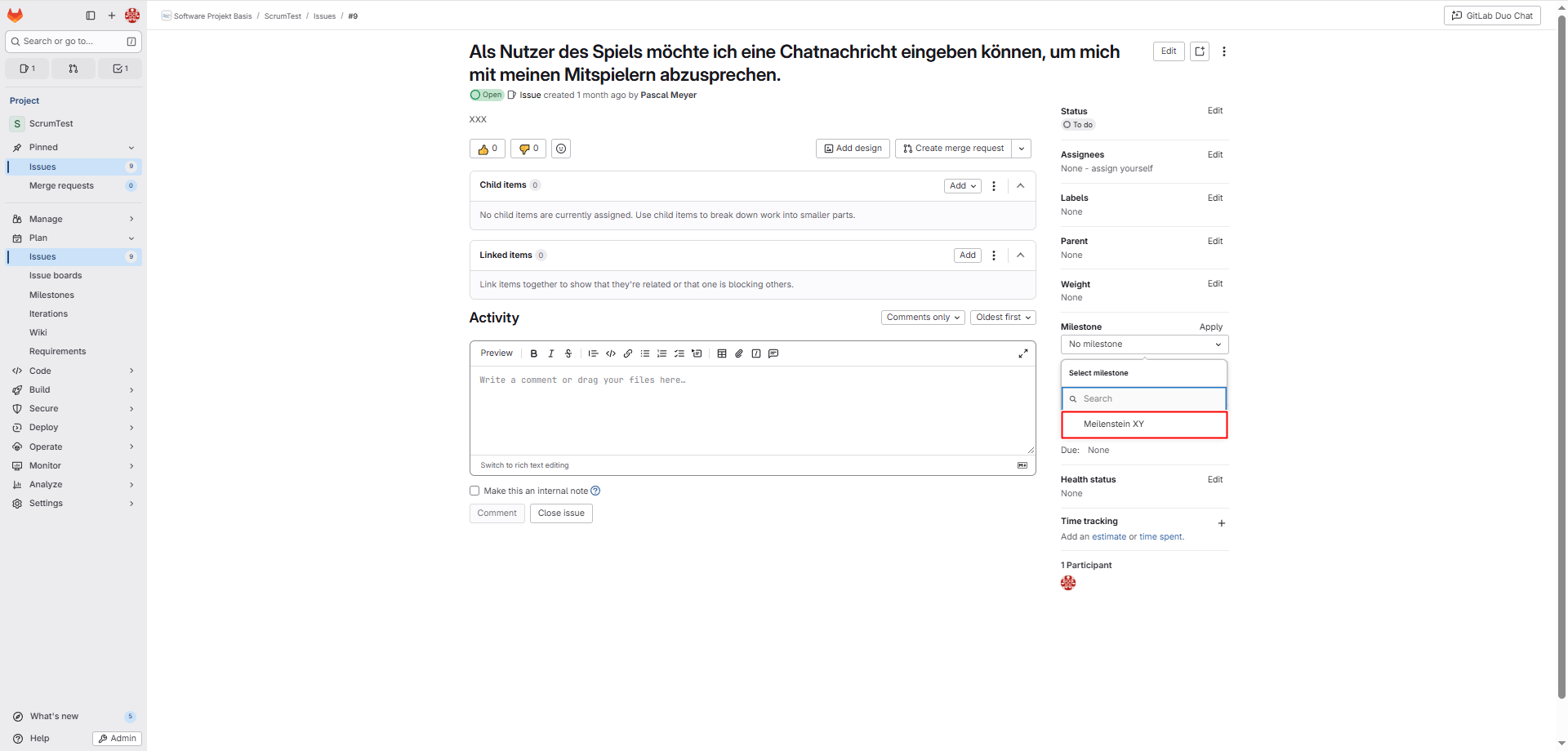Insert a table in the comment
This screenshot has height=751, width=1568.
coord(722,353)
